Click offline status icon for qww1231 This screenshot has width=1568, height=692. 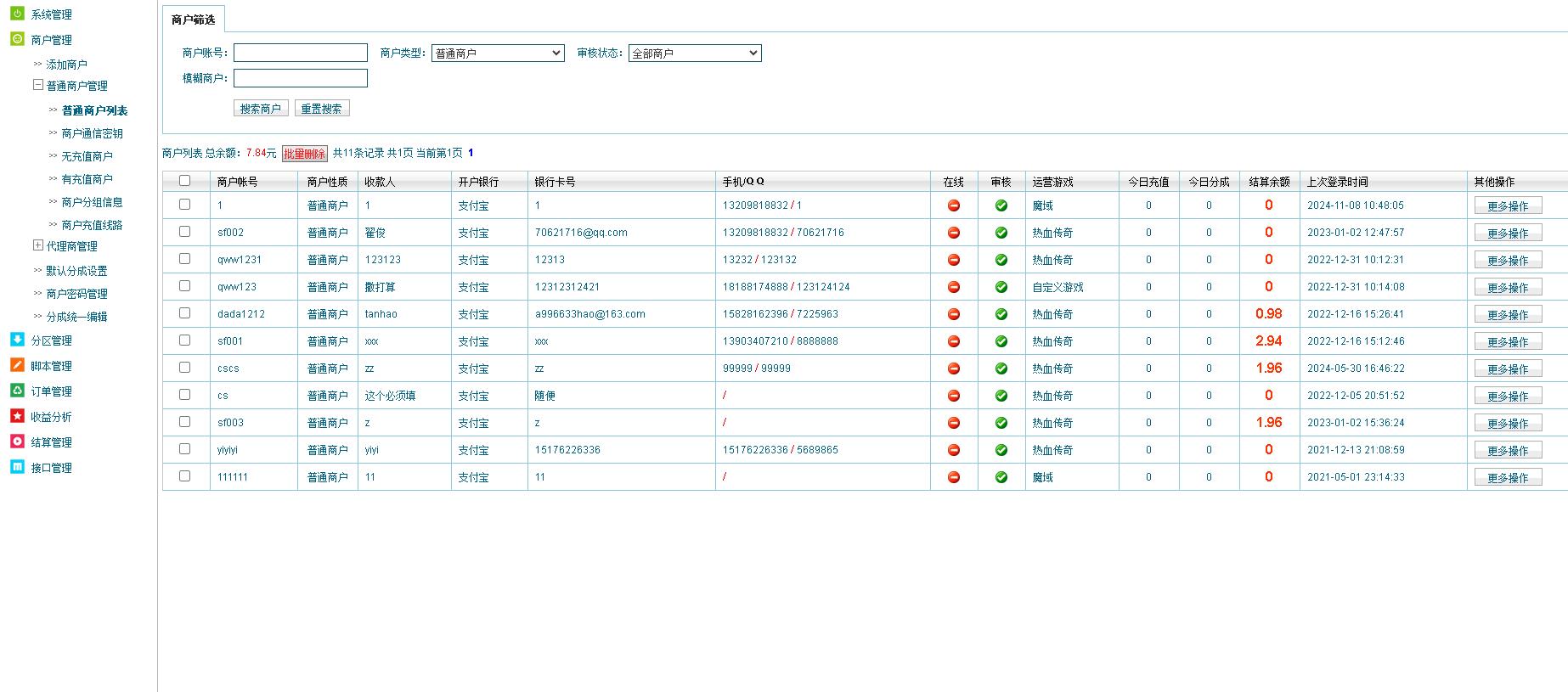(954, 260)
